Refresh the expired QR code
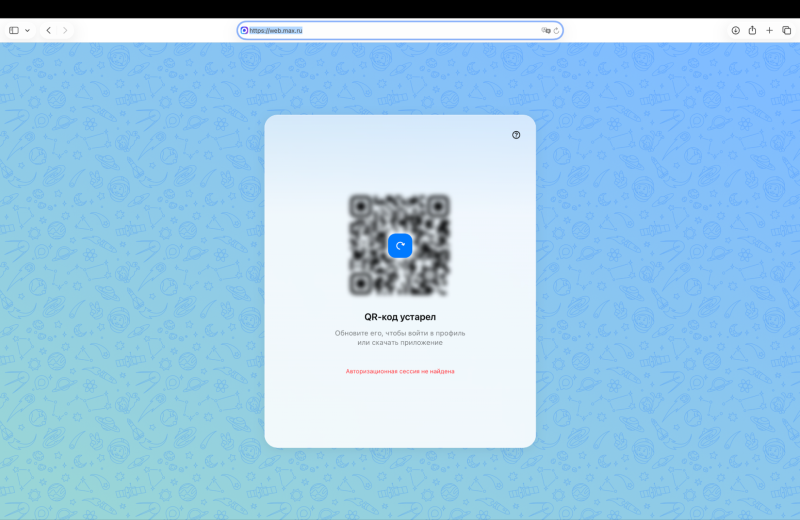The width and height of the screenshot is (800, 520). click(x=400, y=245)
